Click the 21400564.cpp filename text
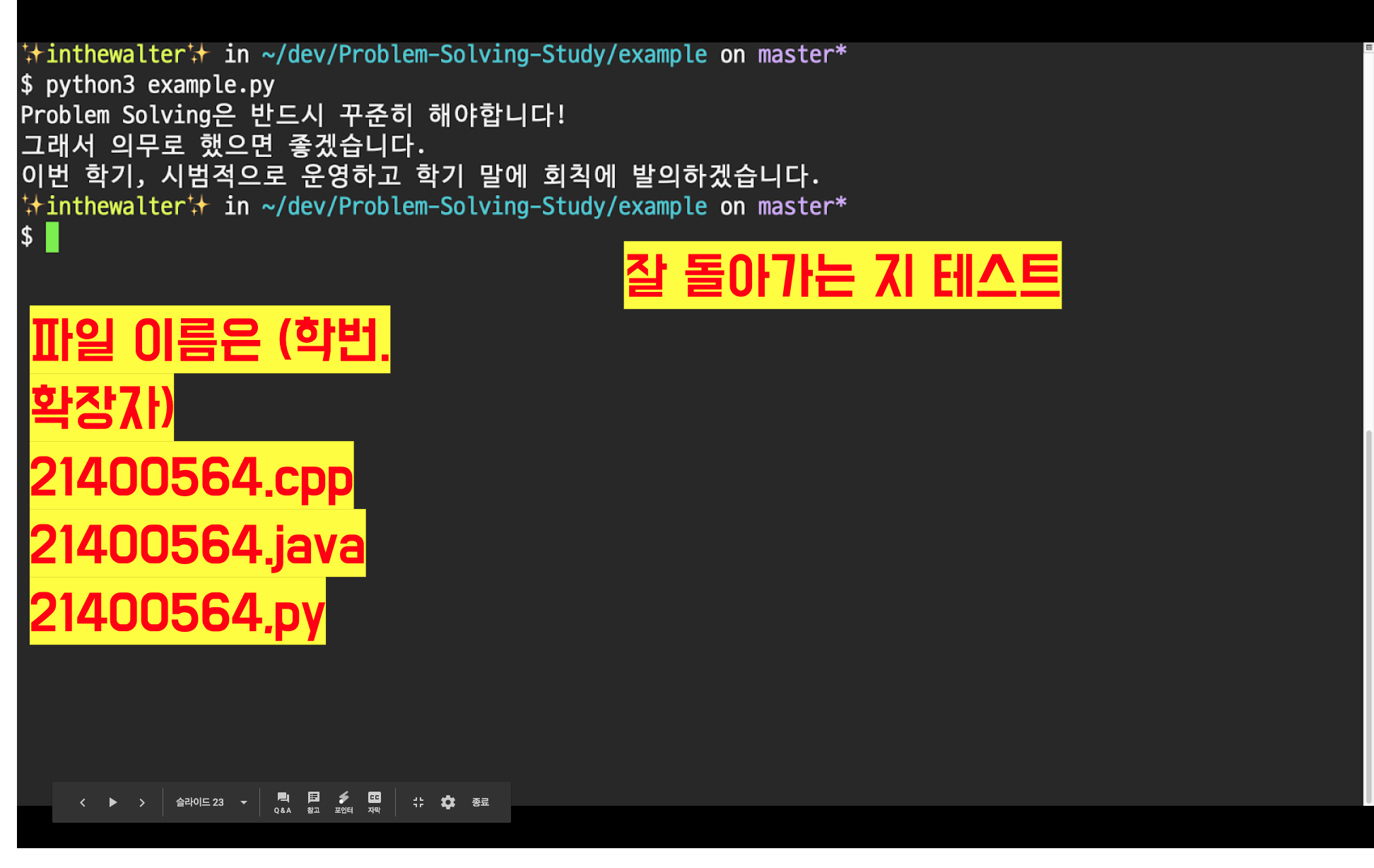The width and height of the screenshot is (1374, 868). coord(191,476)
